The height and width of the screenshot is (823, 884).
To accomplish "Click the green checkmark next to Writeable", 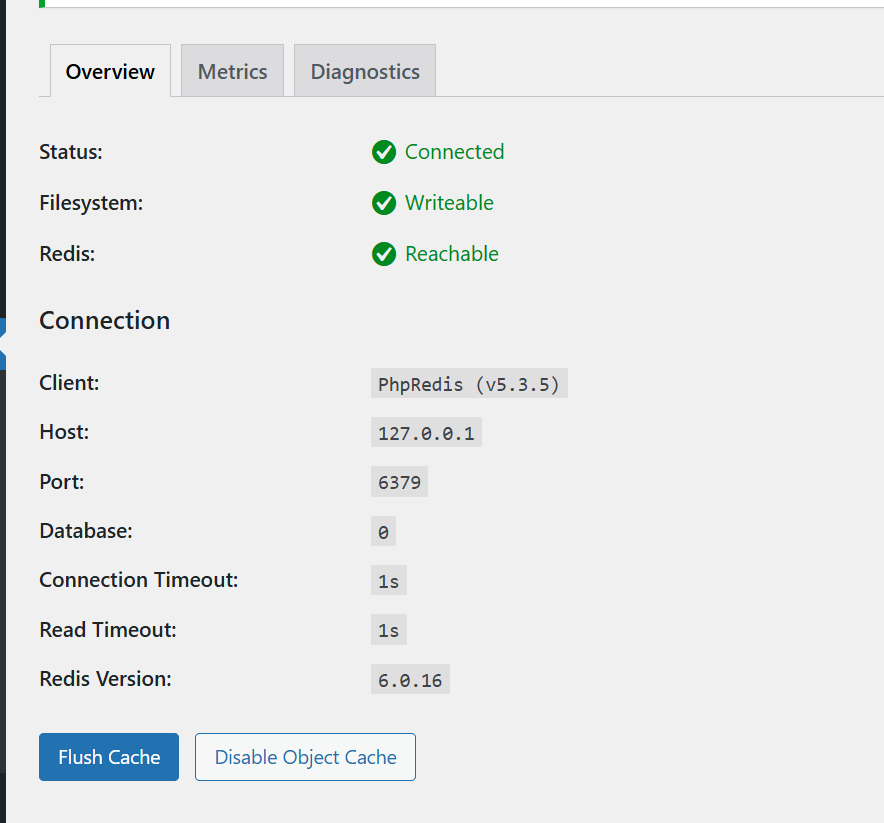I will 384,203.
